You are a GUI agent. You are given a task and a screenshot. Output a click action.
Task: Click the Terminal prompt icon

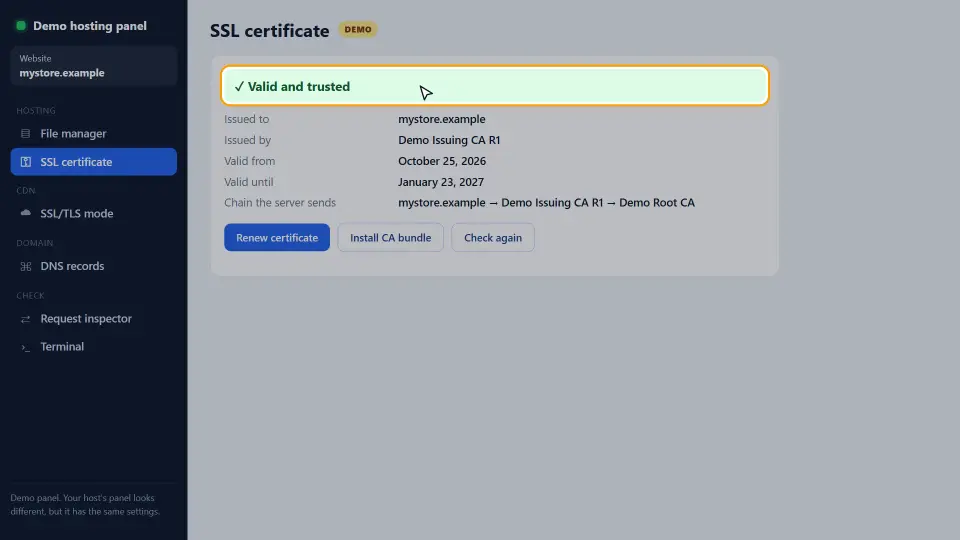tap(25, 347)
